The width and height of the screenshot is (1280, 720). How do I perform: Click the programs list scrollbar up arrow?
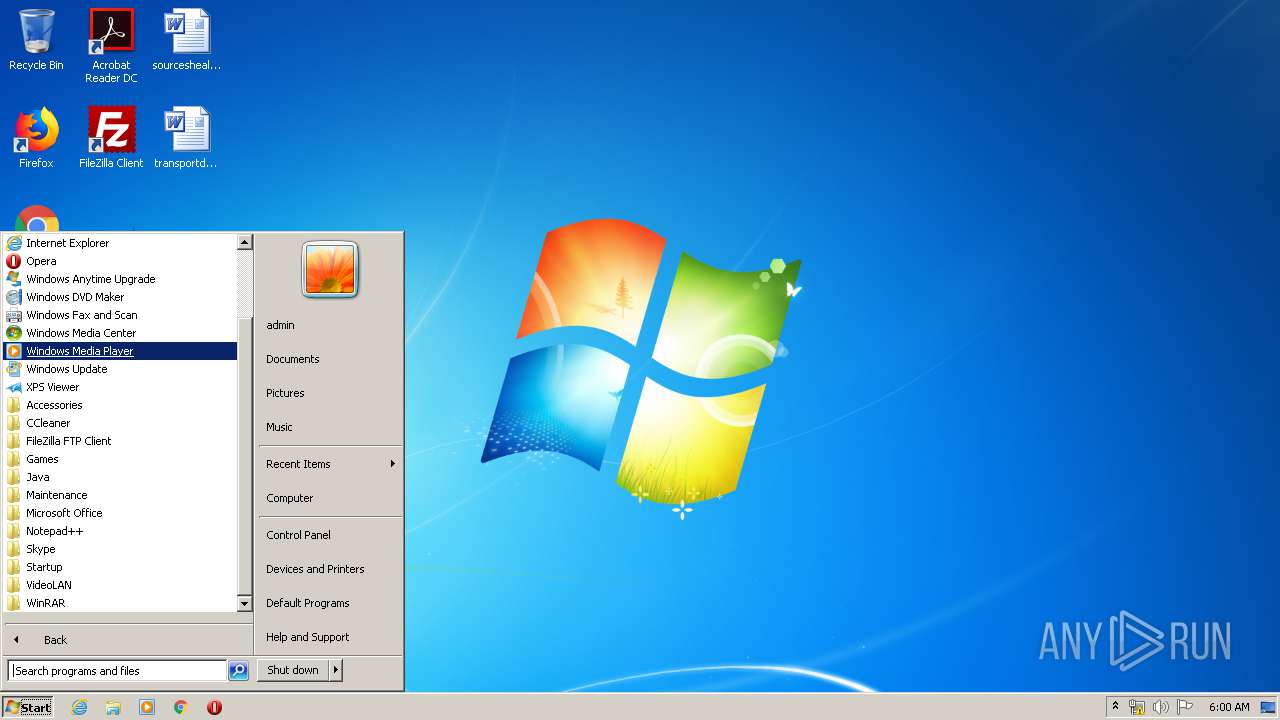[244, 242]
